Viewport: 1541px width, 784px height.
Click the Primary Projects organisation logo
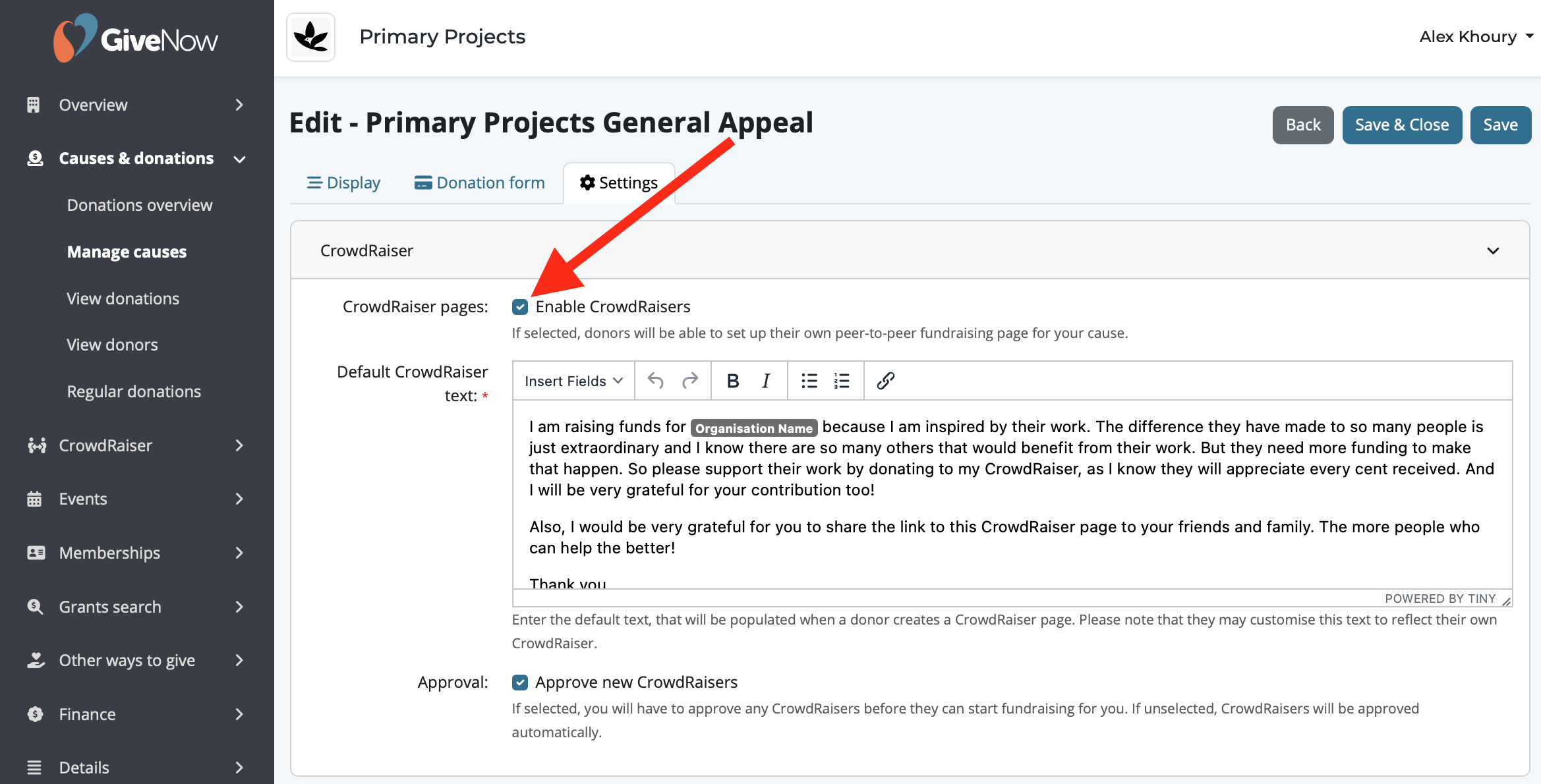[x=311, y=37]
